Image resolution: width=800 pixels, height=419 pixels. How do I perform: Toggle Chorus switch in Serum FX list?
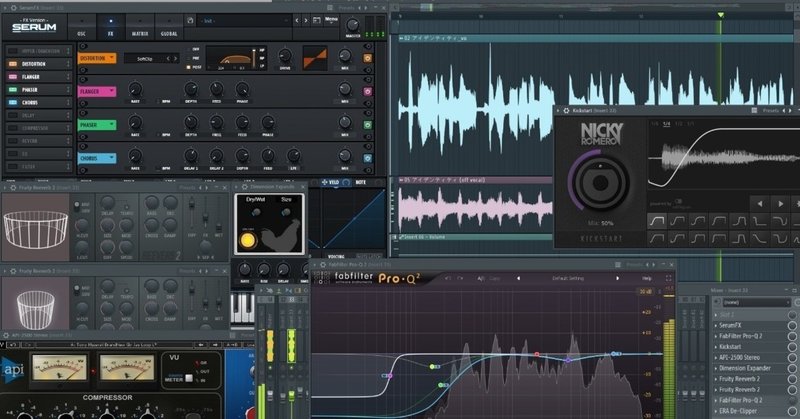tap(13, 102)
